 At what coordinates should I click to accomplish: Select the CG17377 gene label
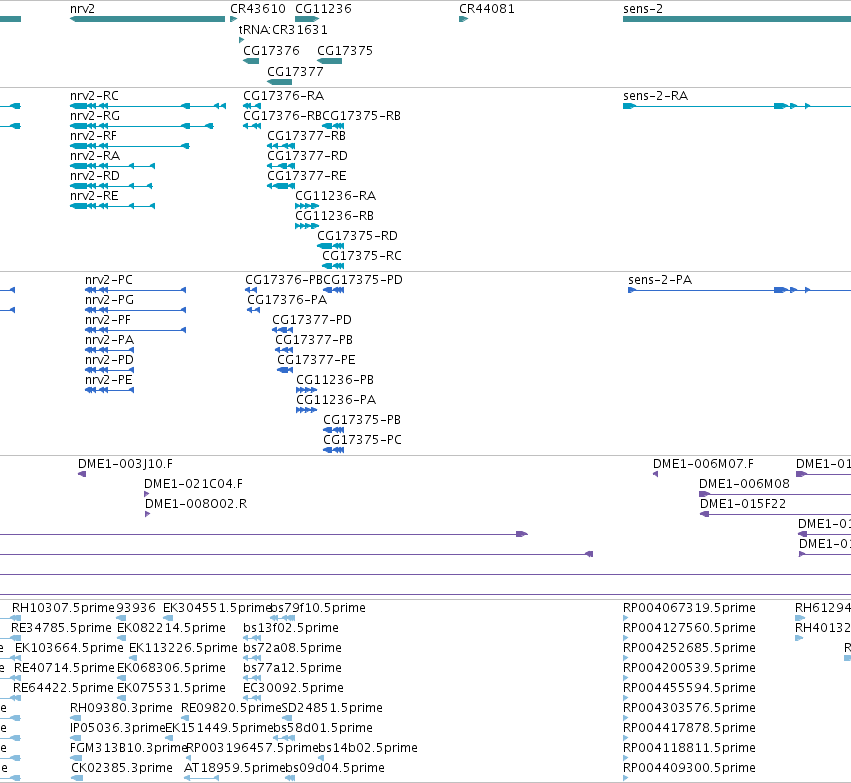[295, 72]
